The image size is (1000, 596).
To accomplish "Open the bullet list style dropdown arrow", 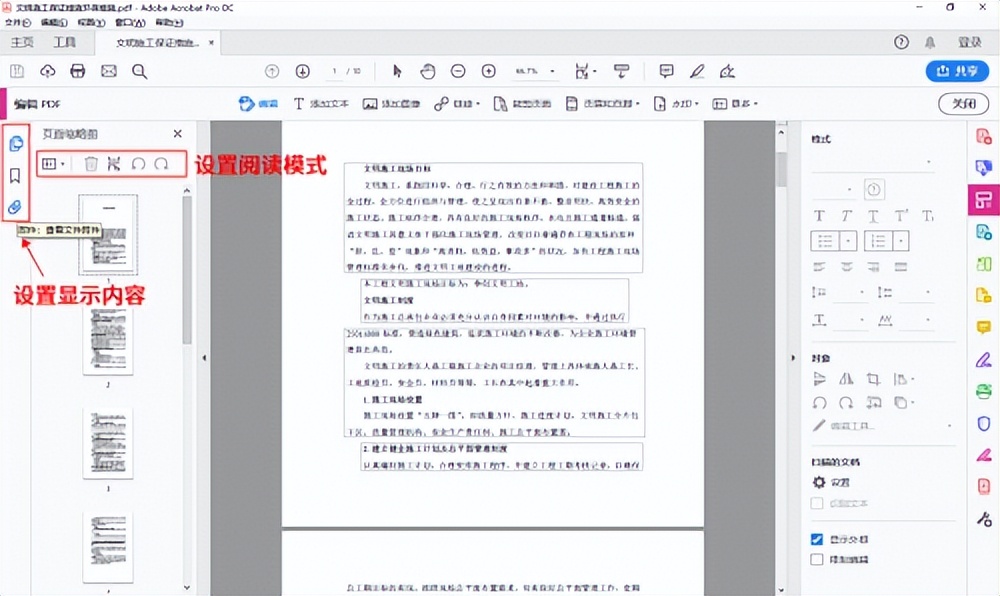I will [848, 241].
